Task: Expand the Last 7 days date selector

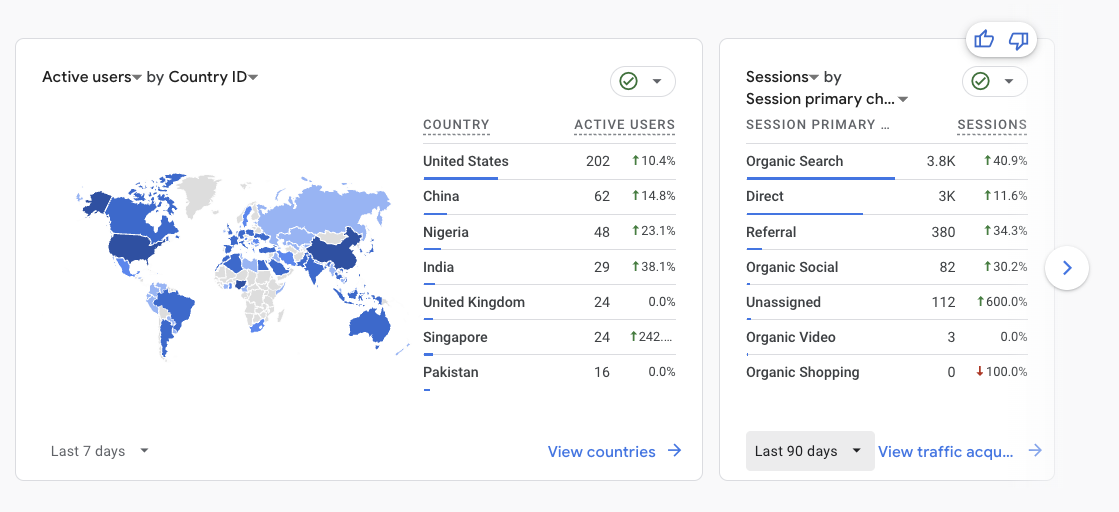Action: point(99,451)
